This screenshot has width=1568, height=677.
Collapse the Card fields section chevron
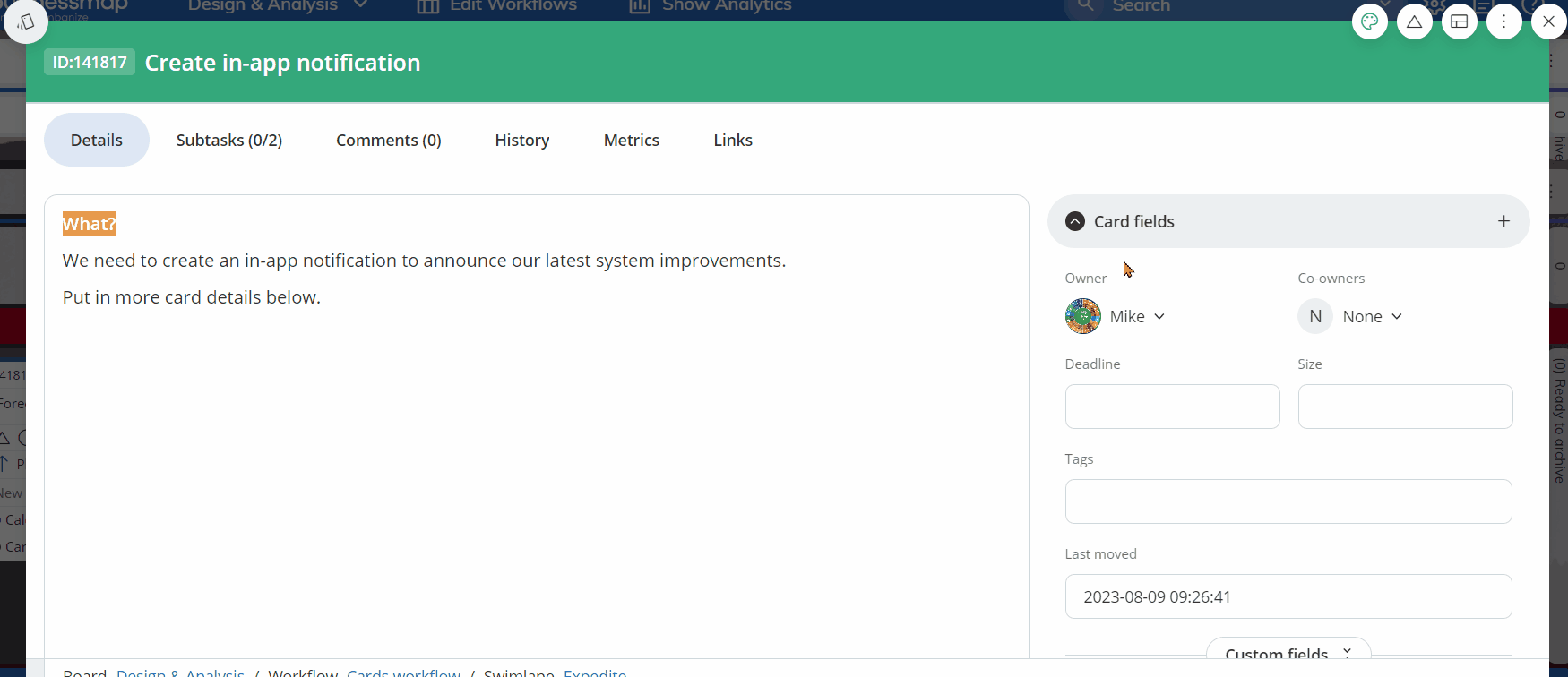[x=1075, y=221]
